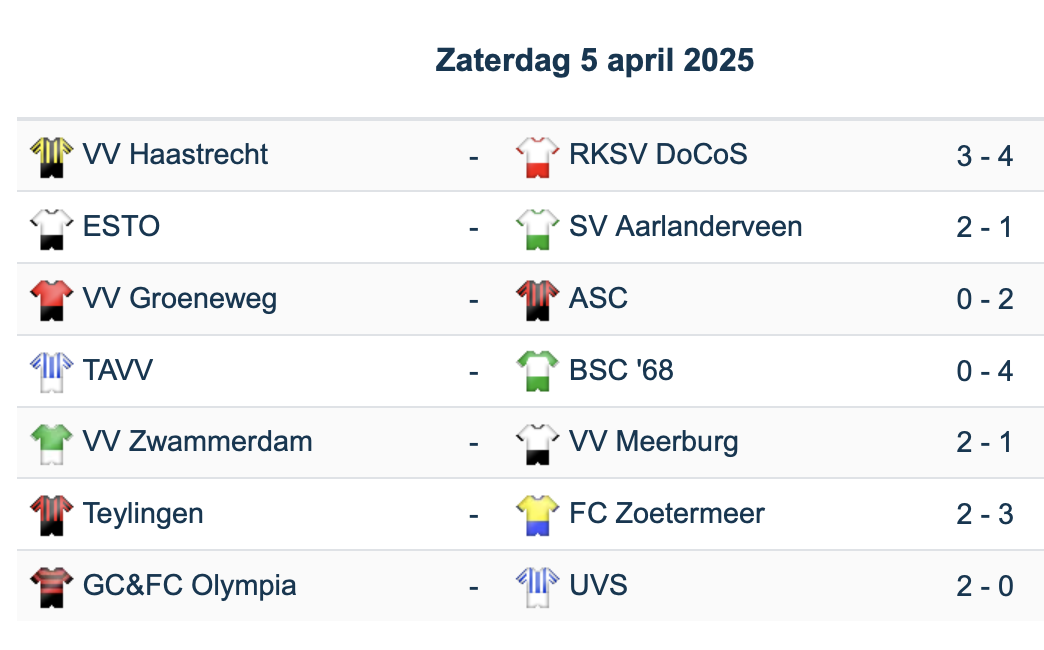The height and width of the screenshot is (650, 1044).
Task: Click the UVS striped jersey icon
Action: click(x=537, y=587)
